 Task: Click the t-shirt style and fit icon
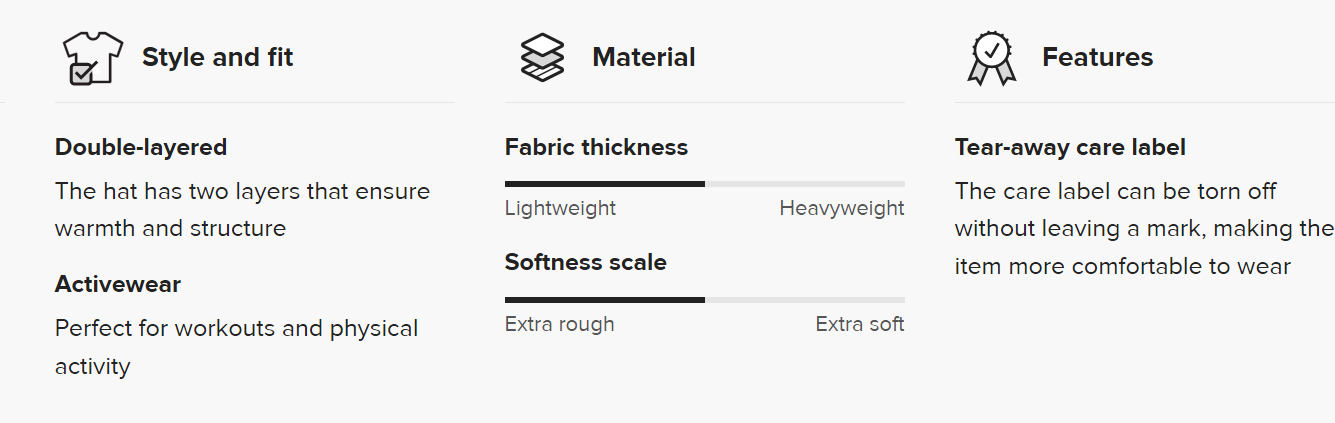[92, 58]
